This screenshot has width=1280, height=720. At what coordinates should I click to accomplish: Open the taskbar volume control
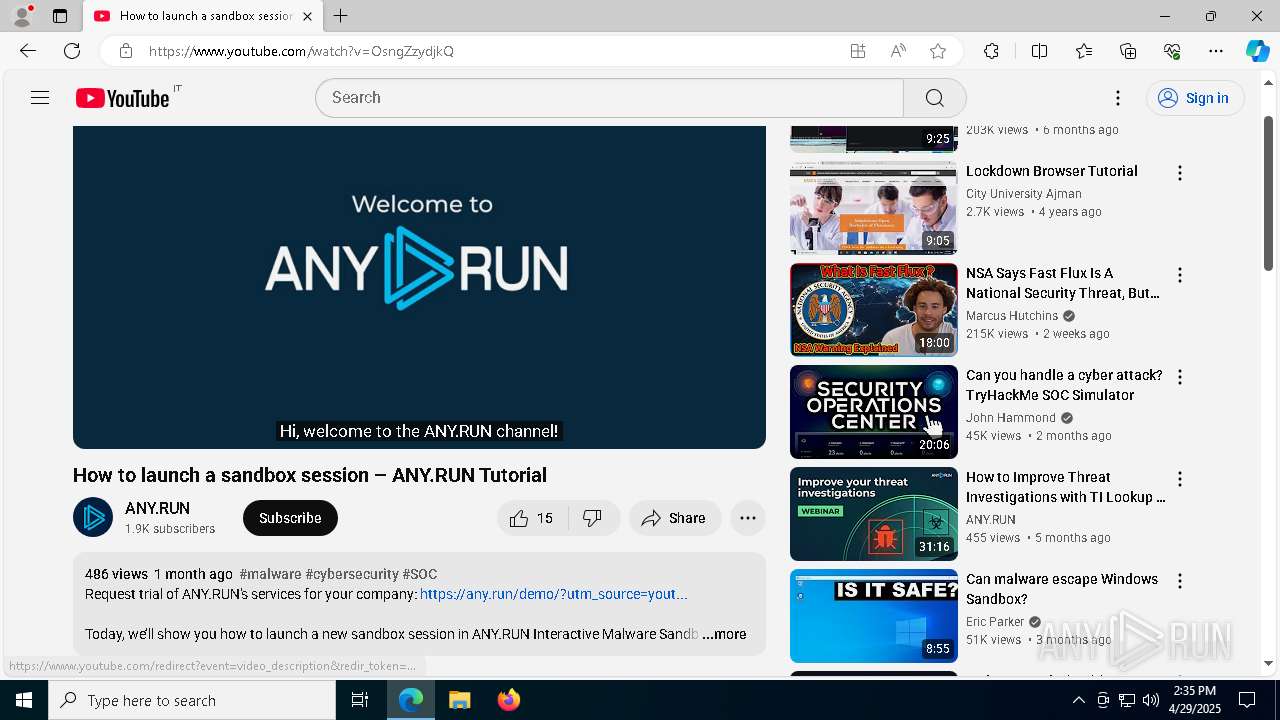click(1151, 700)
